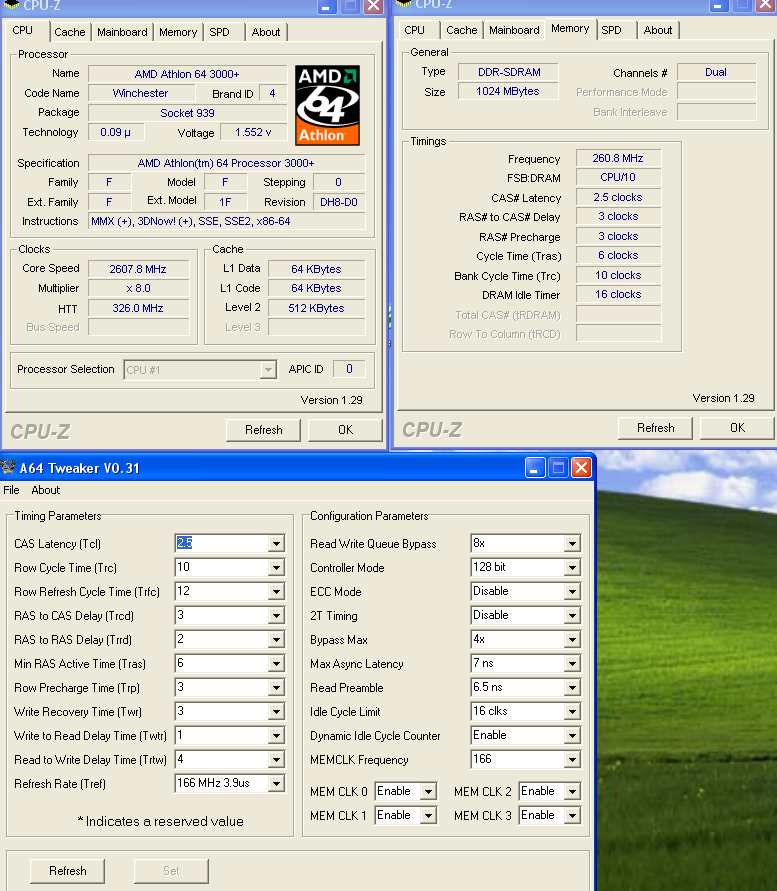
Task: Click the Code Name field Winchester
Action: click(x=140, y=93)
